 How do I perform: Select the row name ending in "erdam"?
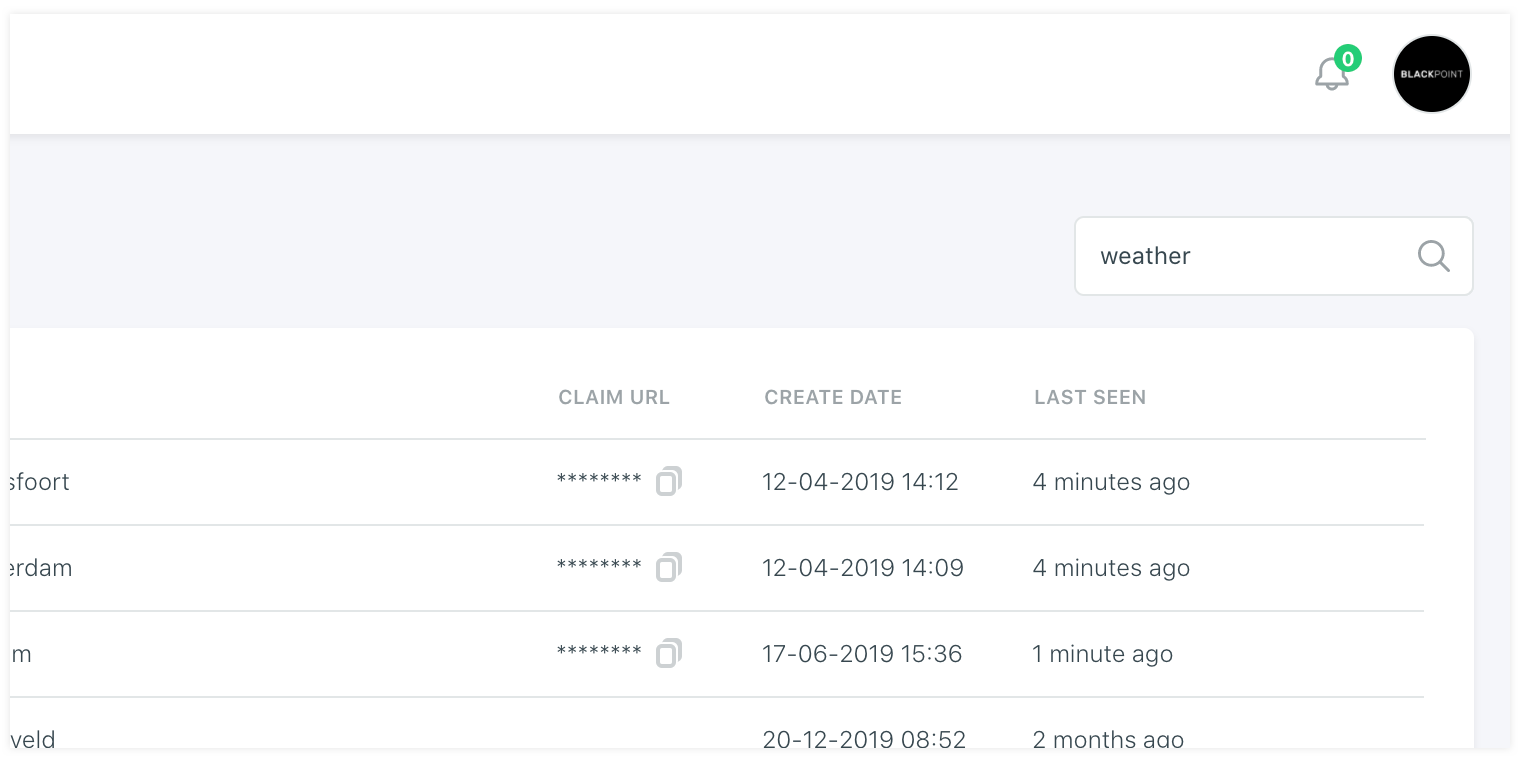[42, 568]
